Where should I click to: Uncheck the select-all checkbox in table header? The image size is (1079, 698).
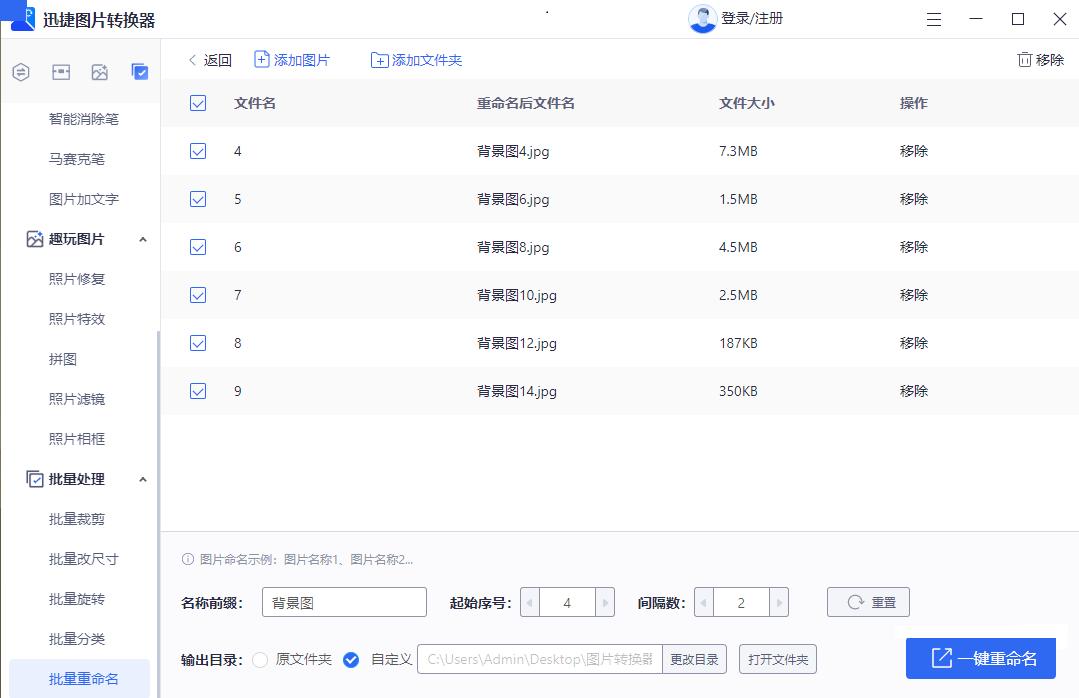(198, 103)
